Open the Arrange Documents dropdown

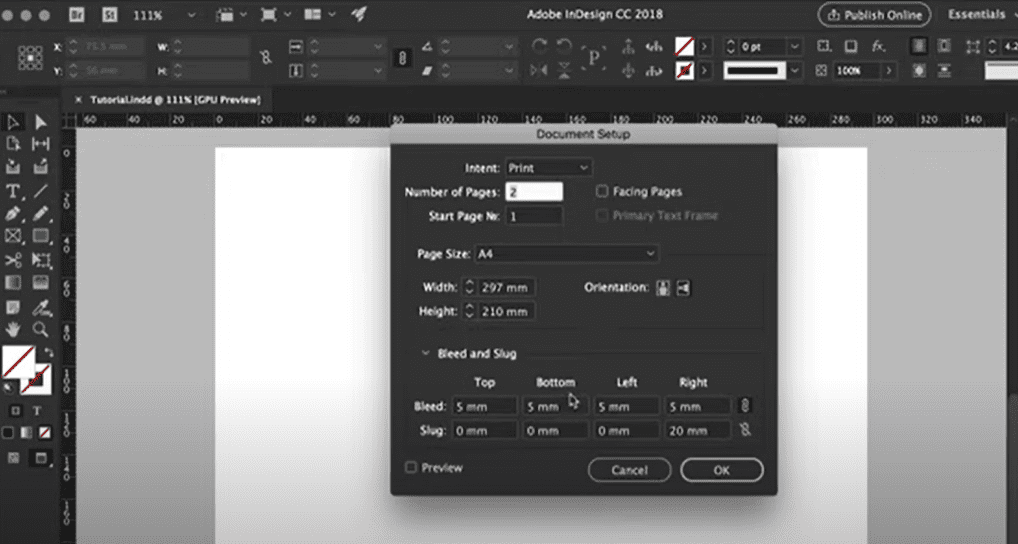(x=321, y=15)
